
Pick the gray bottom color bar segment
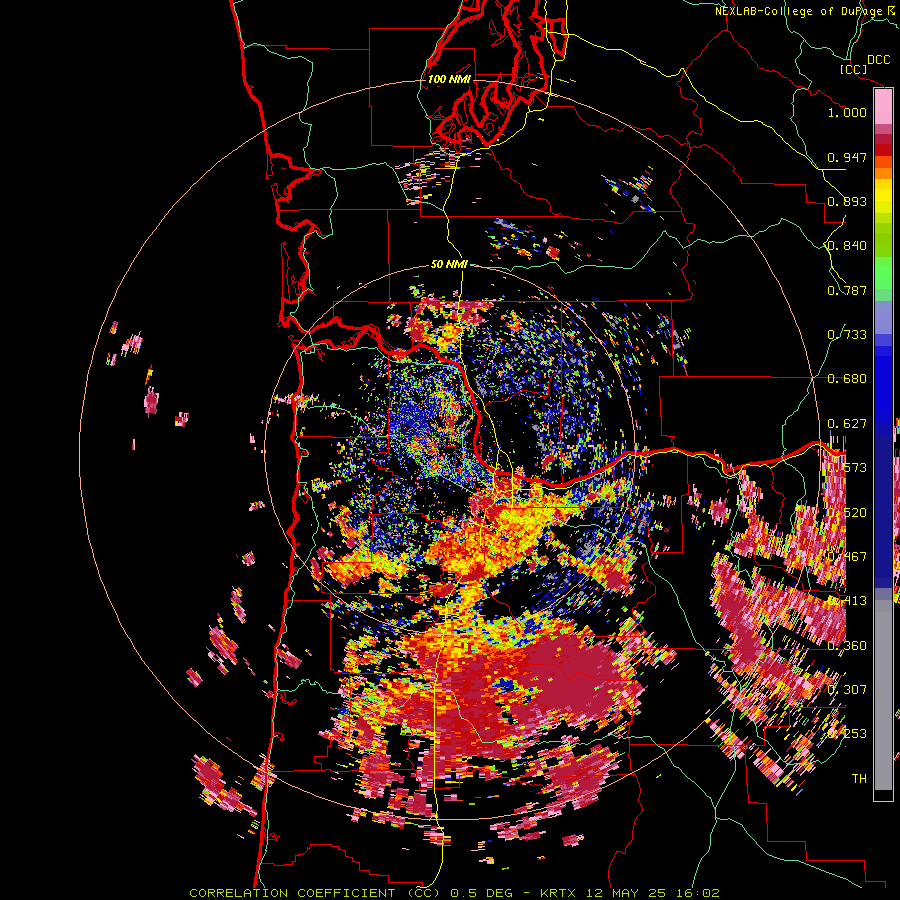click(883, 695)
